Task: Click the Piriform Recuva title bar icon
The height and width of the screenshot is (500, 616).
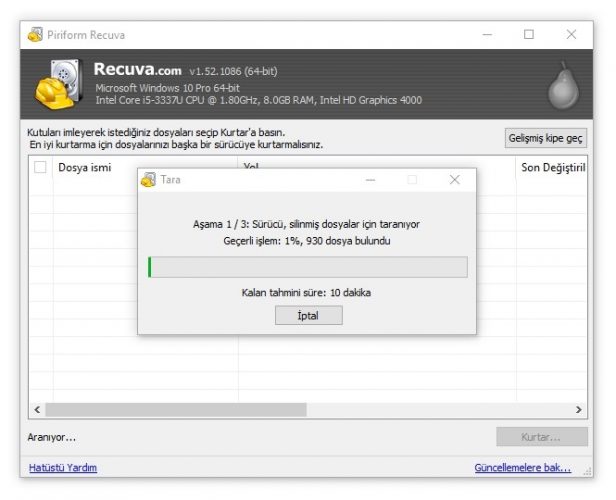Action: coord(35,35)
